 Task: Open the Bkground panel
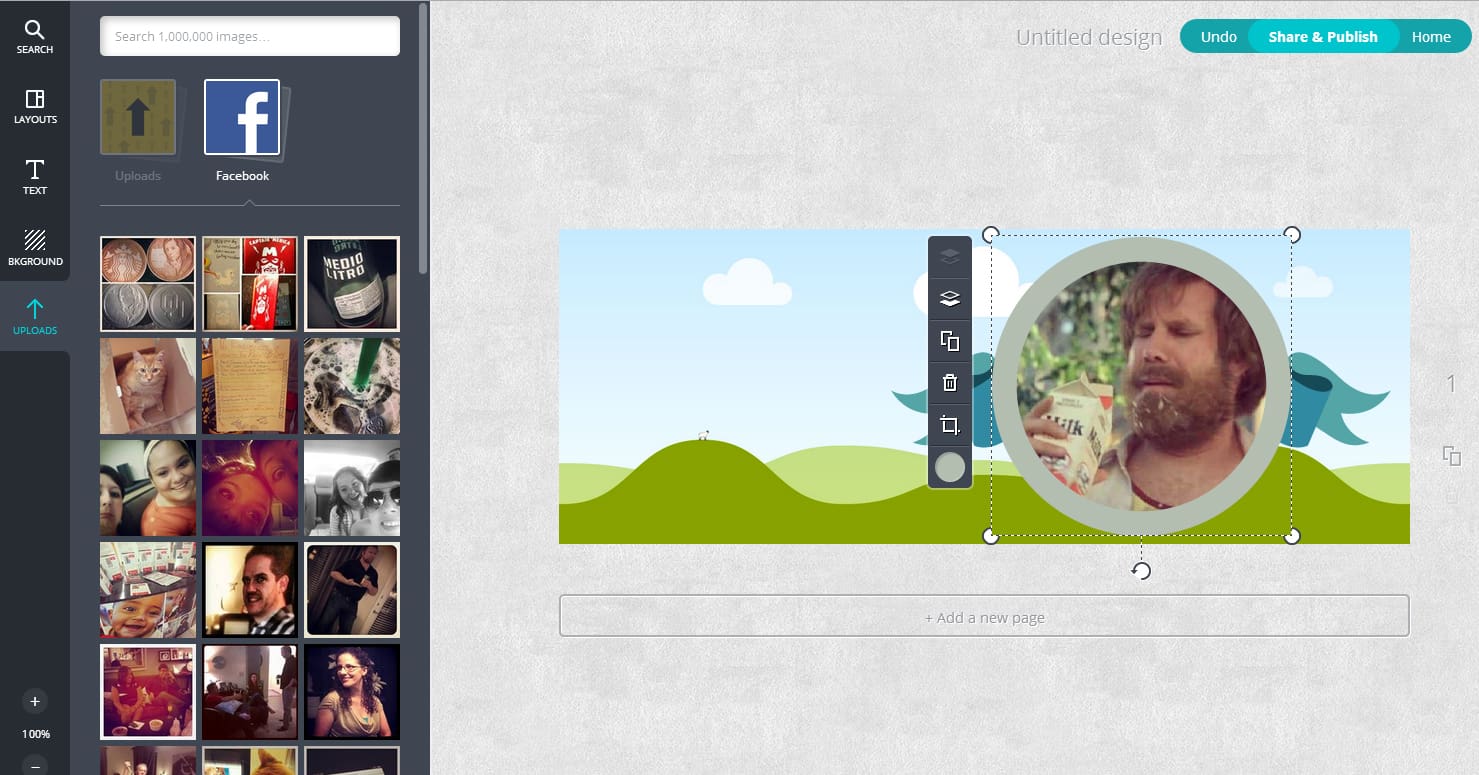pyautogui.click(x=35, y=247)
